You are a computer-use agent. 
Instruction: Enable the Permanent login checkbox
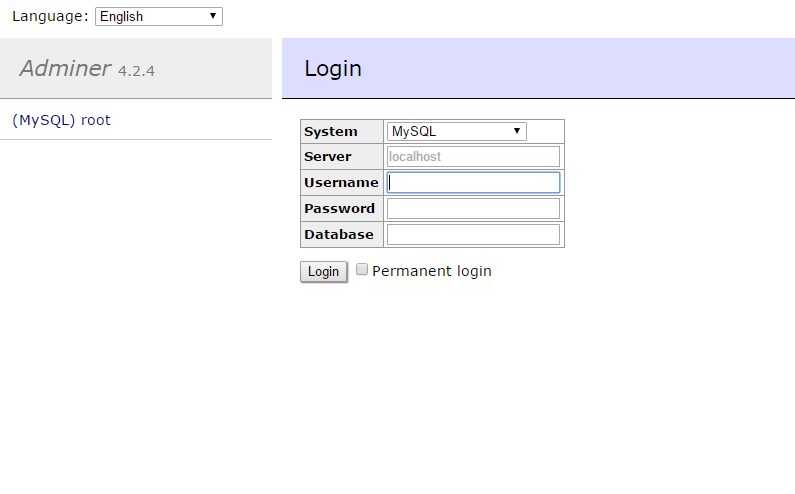point(362,270)
